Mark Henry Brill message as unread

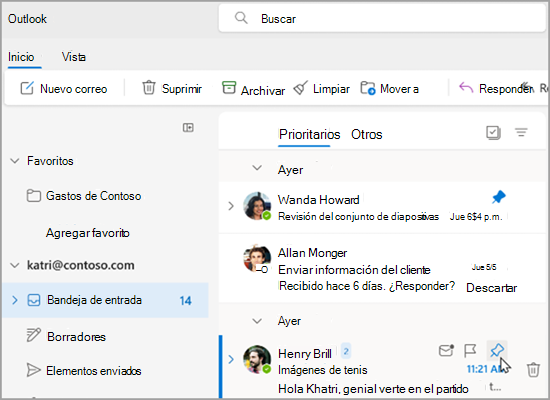point(446,350)
